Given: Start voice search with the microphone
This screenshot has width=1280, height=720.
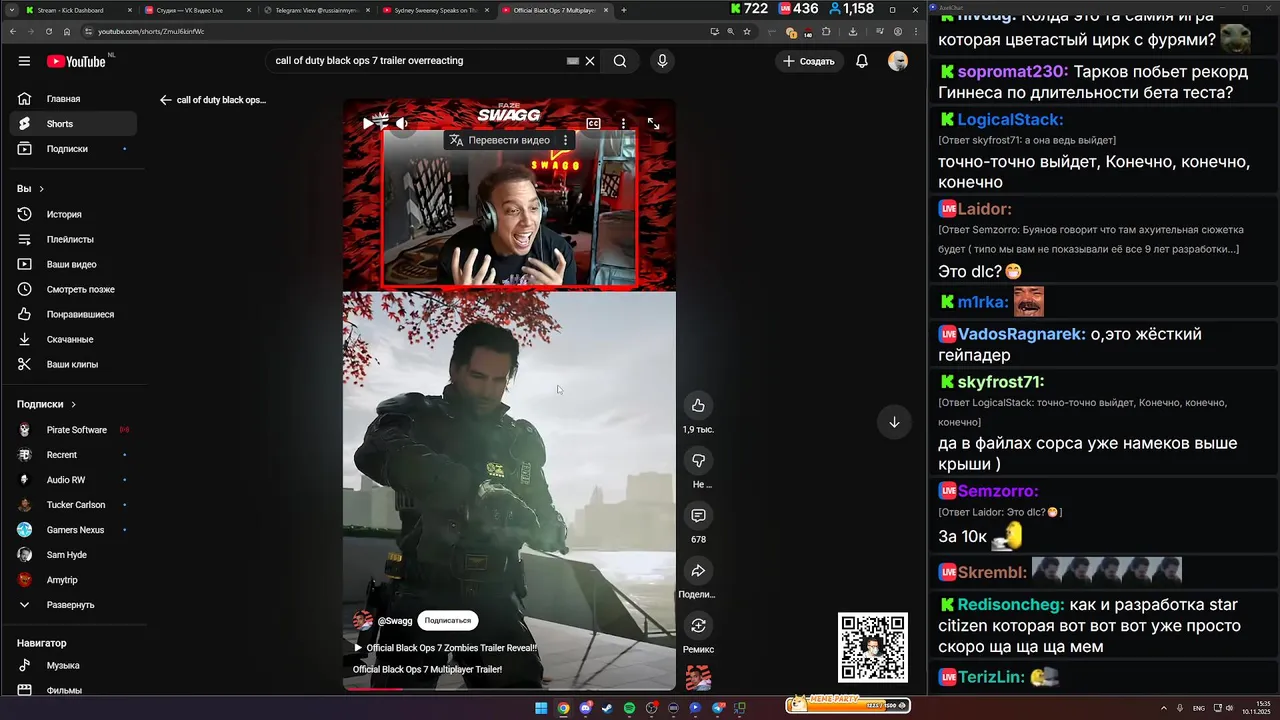Looking at the screenshot, I should [662, 61].
